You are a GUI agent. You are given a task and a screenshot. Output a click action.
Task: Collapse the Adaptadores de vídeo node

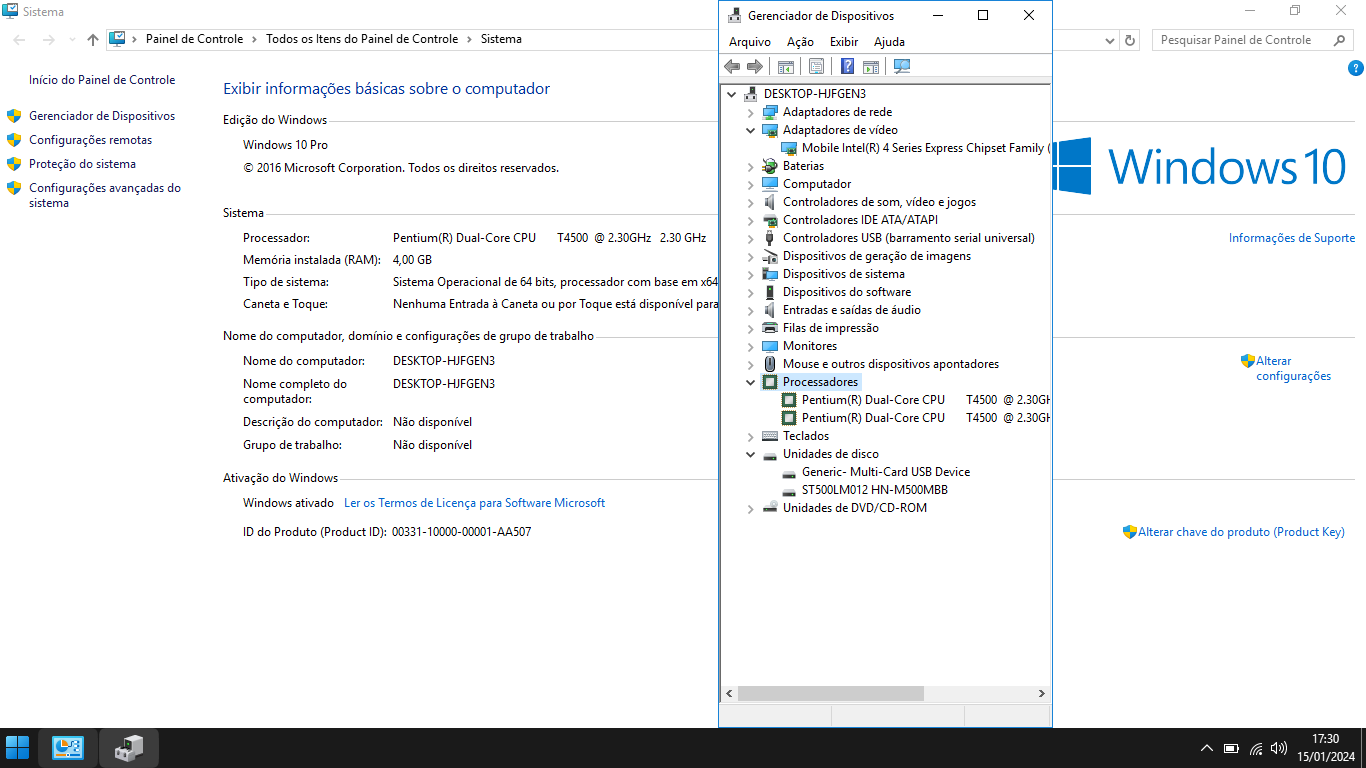751,130
